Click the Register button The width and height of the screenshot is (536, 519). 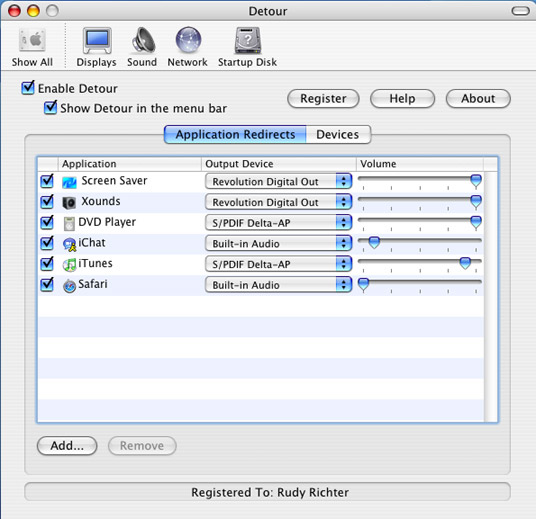coord(323,99)
